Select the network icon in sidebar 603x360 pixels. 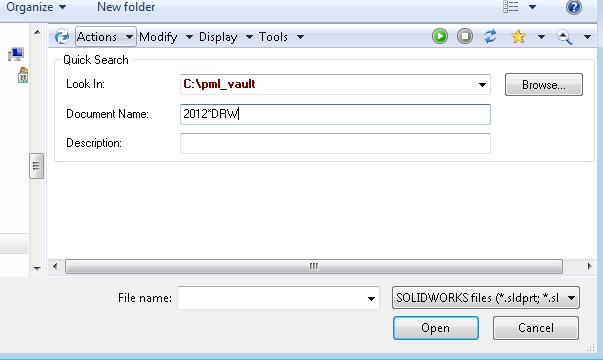coord(23,75)
